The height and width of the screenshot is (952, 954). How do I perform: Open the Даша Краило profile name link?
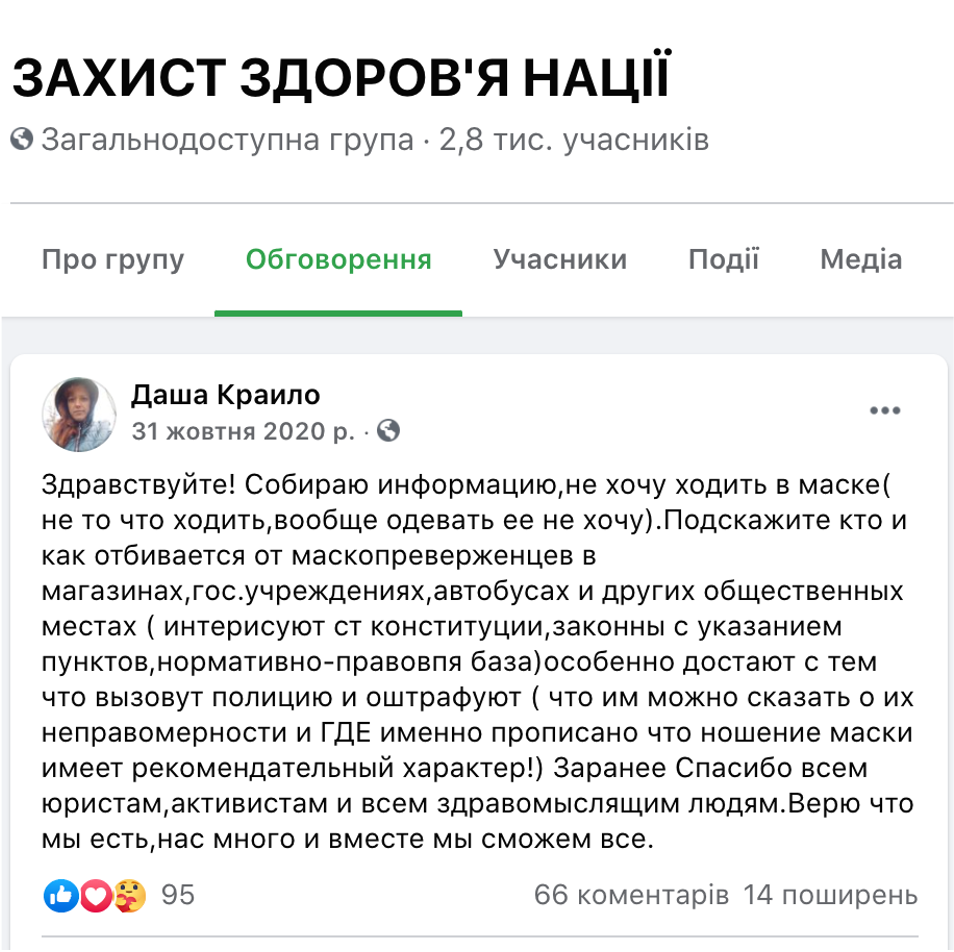(x=226, y=396)
